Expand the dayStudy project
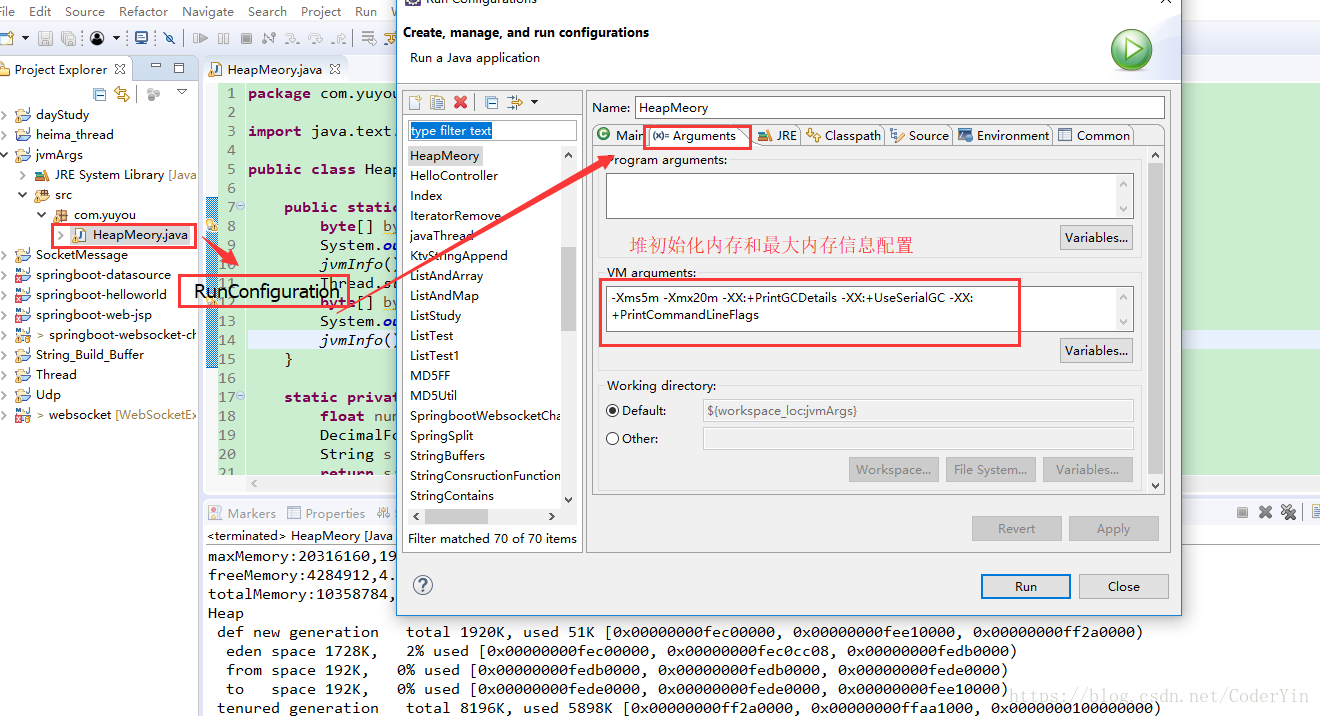Viewport: 1320px width, 716px height. (5, 115)
